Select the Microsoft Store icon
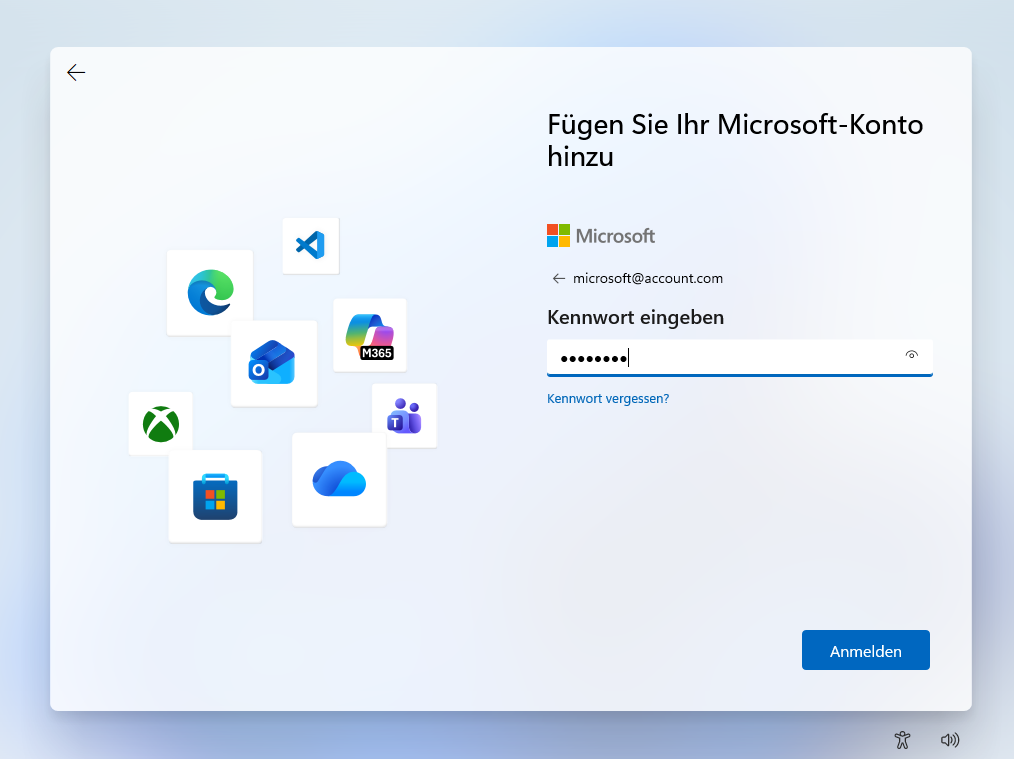 [x=214, y=494]
